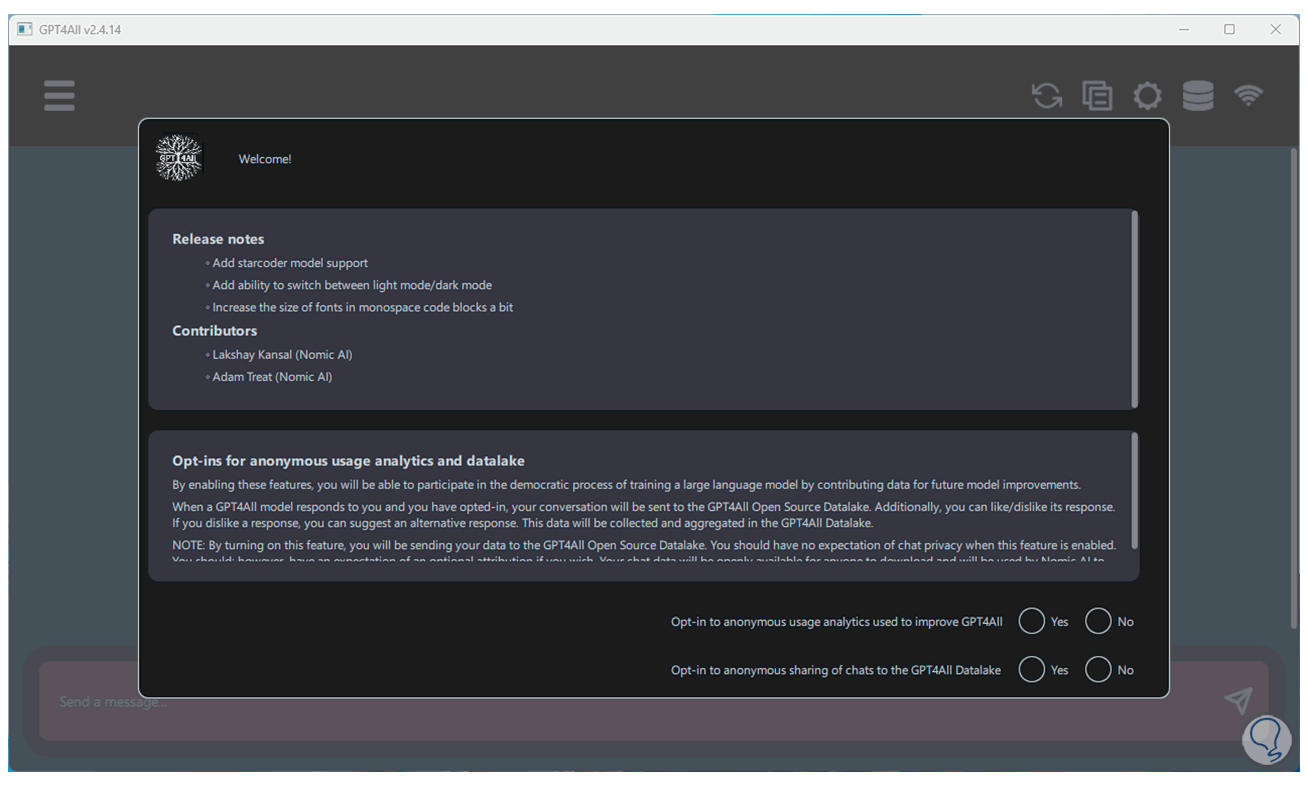The image size is (1308, 786).
Task: Open the LocalDocs database icon
Action: (1198, 95)
